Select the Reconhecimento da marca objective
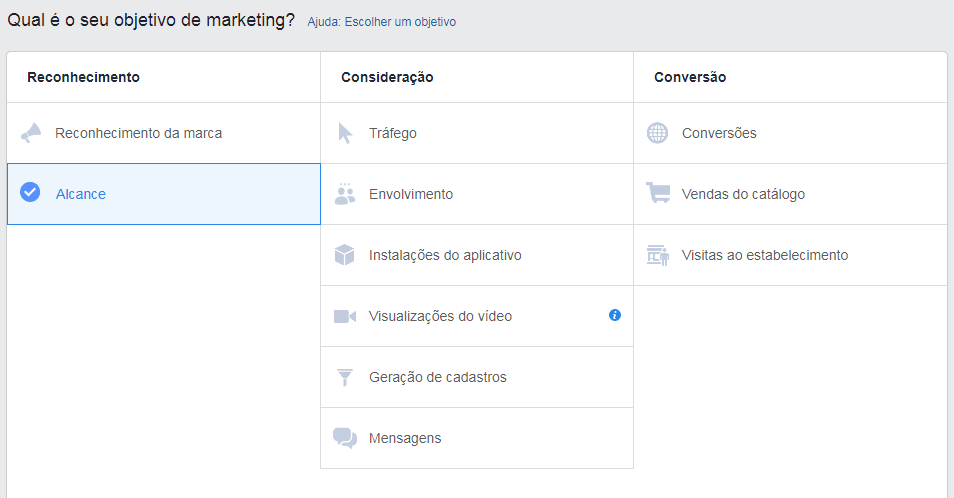The image size is (954, 498). 139,133
